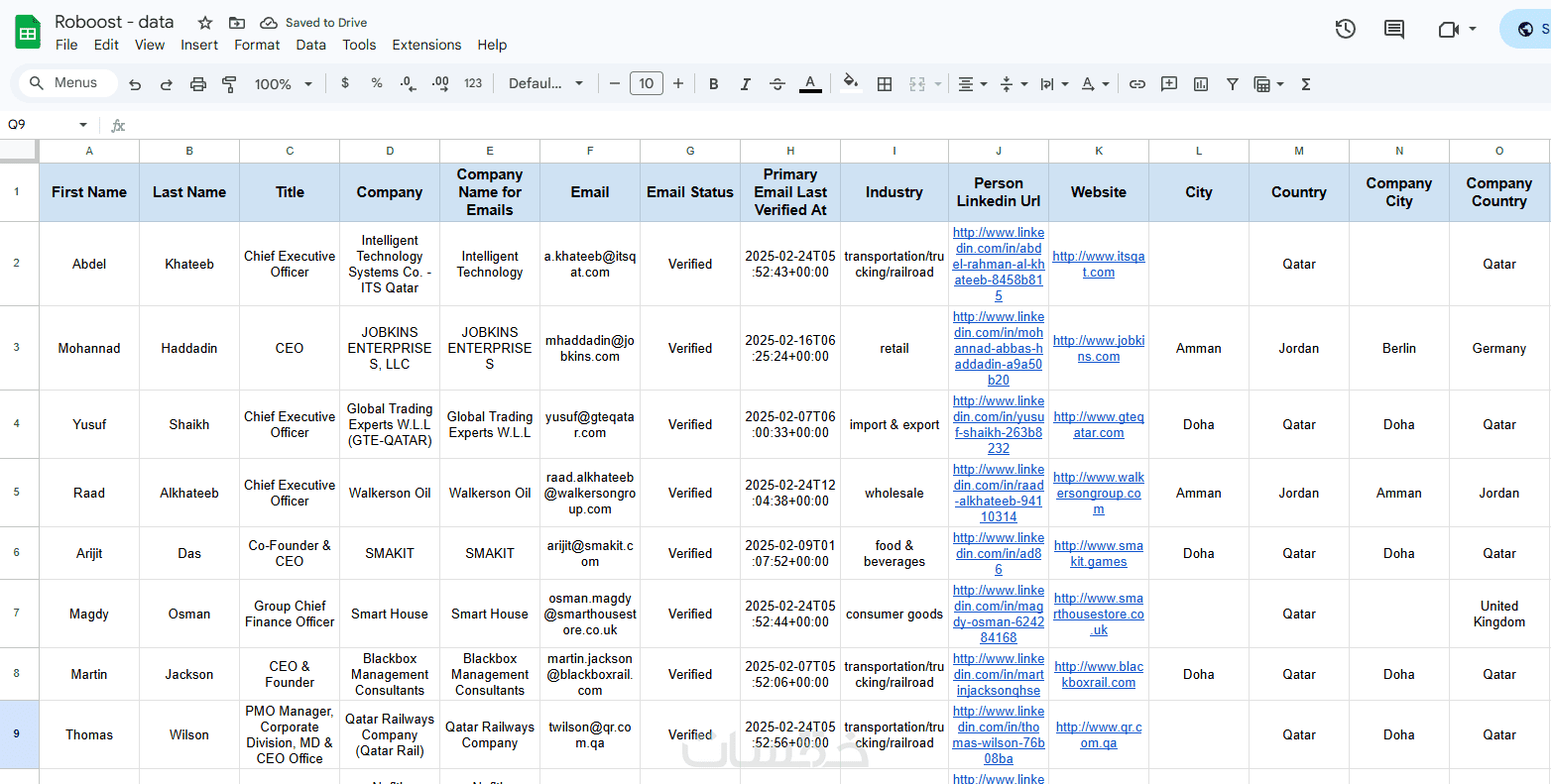Open the jobkins.com website link

[x=1099, y=348]
